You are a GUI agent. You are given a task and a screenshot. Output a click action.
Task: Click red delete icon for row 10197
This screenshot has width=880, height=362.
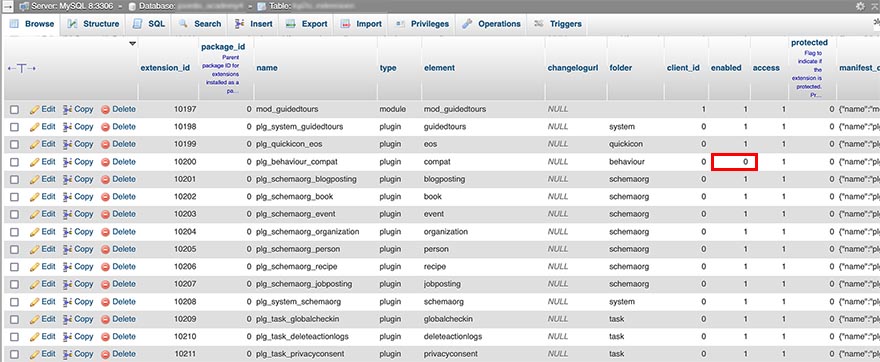(x=105, y=109)
